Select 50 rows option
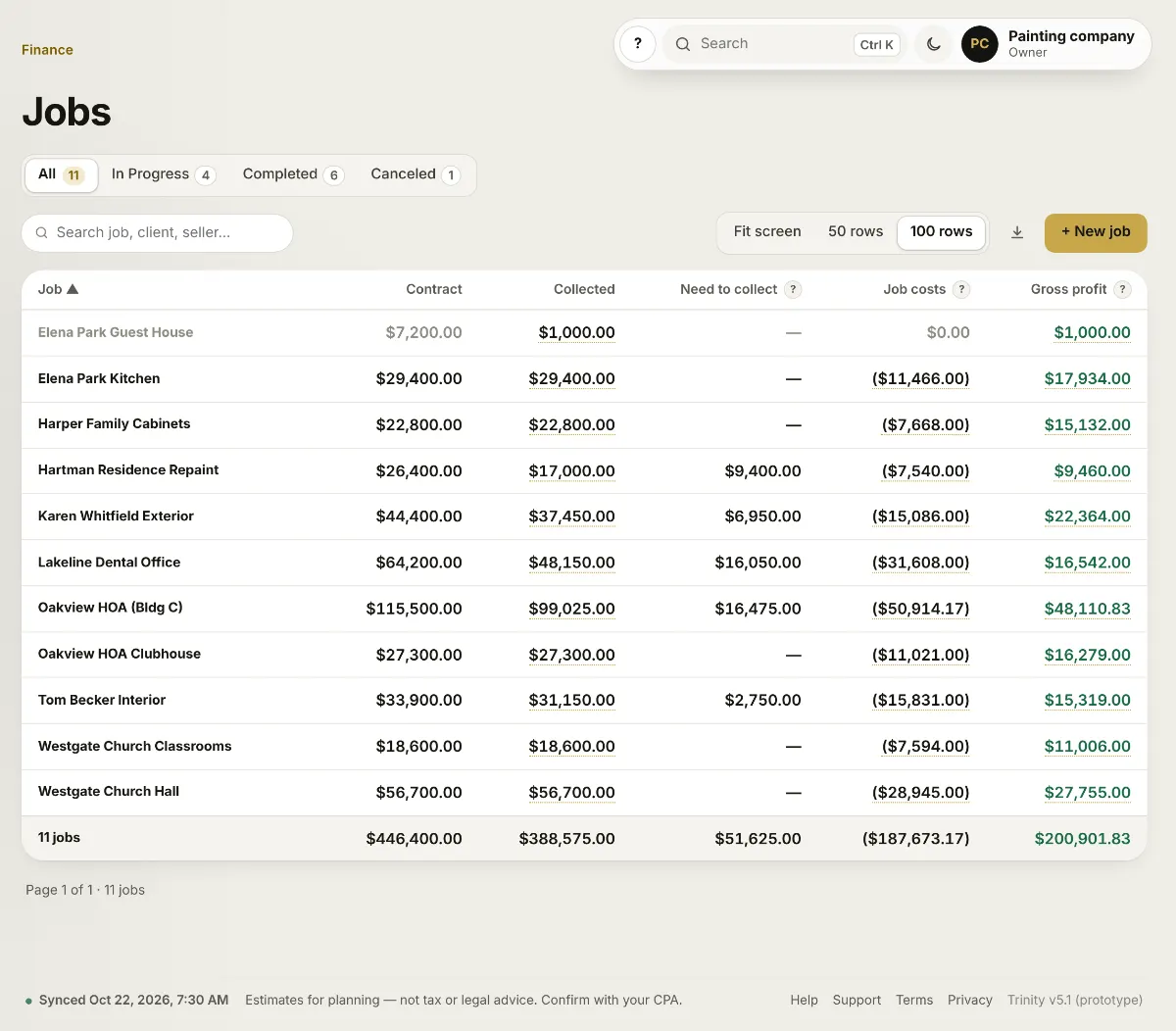The height and width of the screenshot is (1031, 1176). click(x=856, y=231)
